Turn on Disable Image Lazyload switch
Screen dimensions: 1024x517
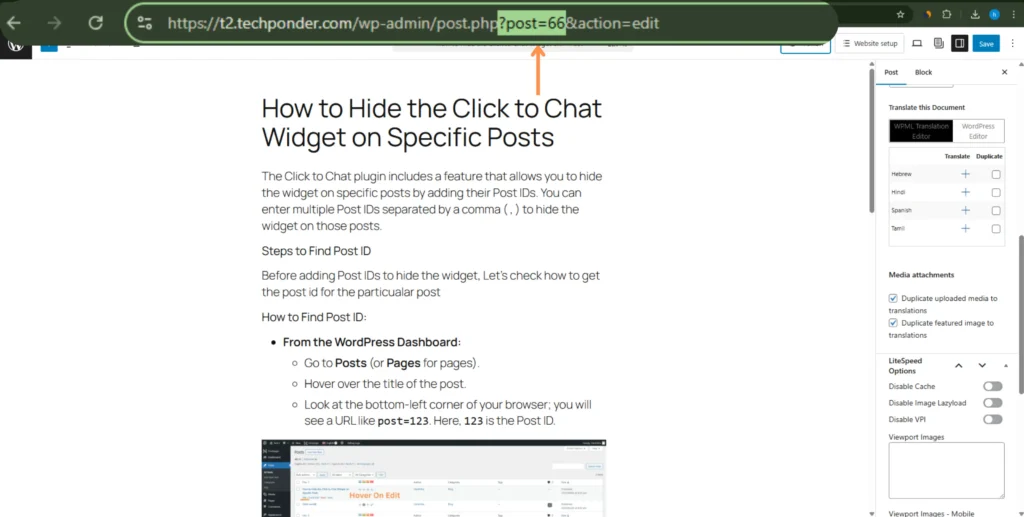[x=992, y=403]
